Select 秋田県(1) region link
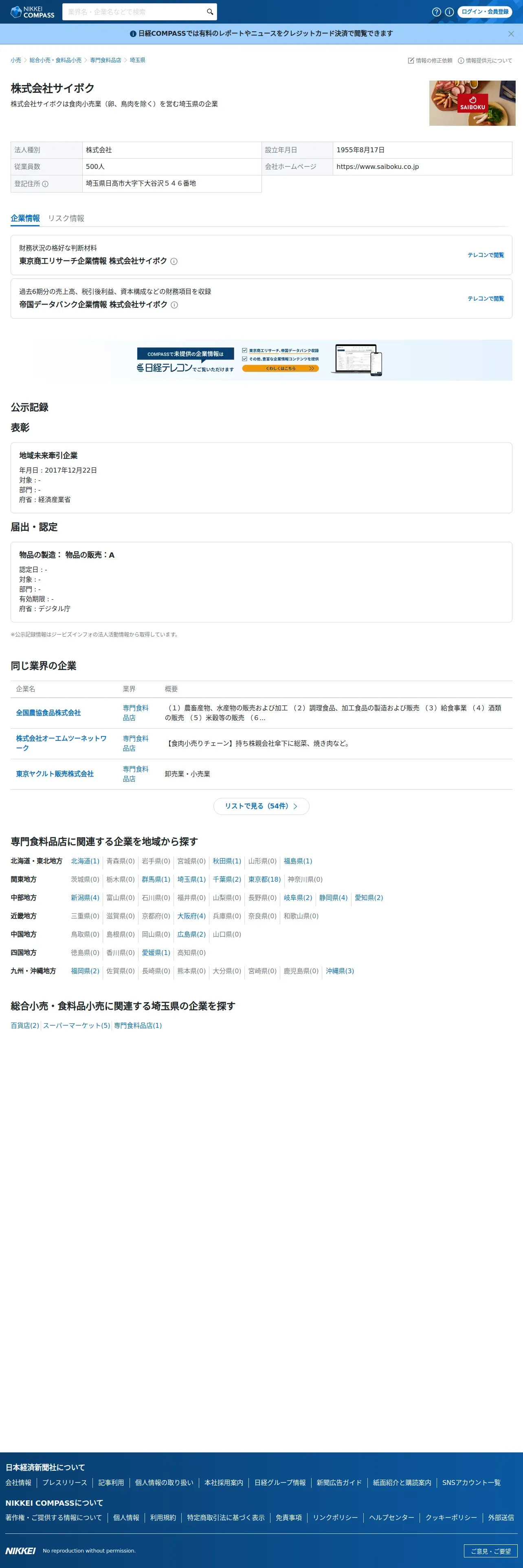Image resolution: width=523 pixels, height=1568 pixels. (x=226, y=861)
